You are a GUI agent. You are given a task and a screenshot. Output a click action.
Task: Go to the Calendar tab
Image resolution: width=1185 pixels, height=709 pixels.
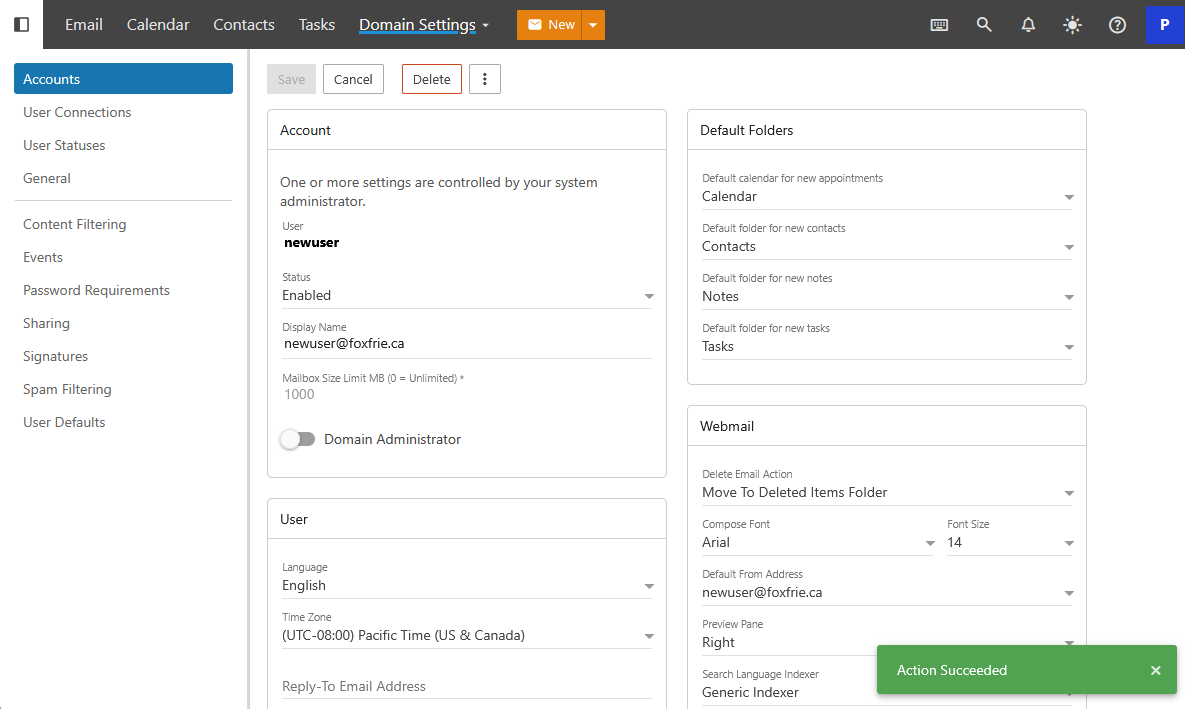pyautogui.click(x=158, y=25)
